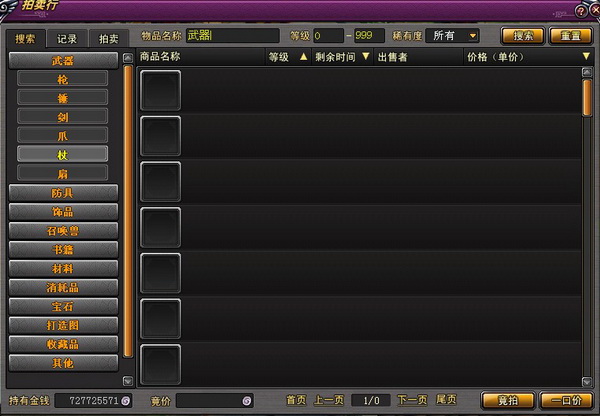Open the help question mark icon
600x416 pixels.
pos(581,11)
